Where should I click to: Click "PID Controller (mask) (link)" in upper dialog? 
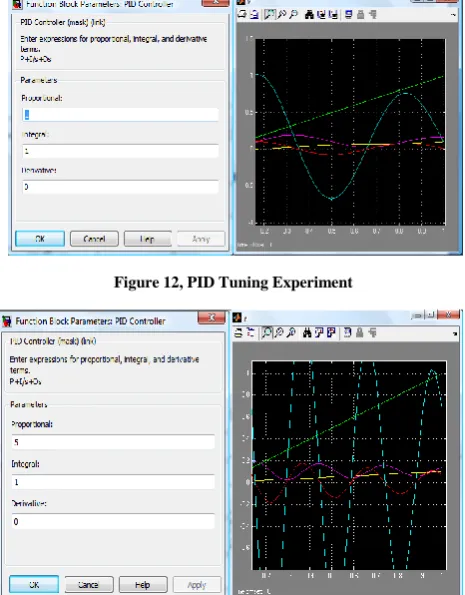(x=63, y=22)
